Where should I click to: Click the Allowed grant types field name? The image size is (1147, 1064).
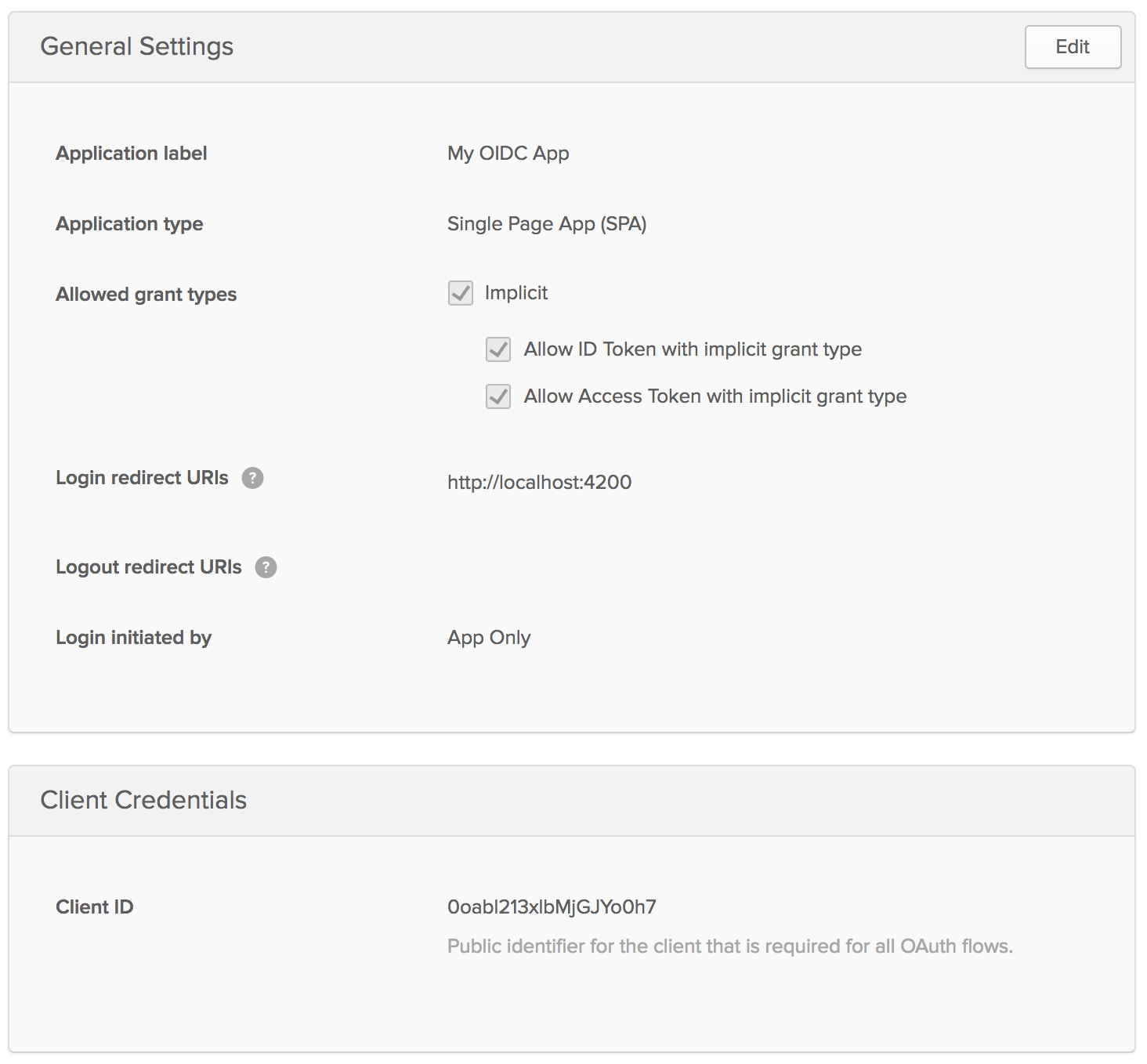coord(146,295)
